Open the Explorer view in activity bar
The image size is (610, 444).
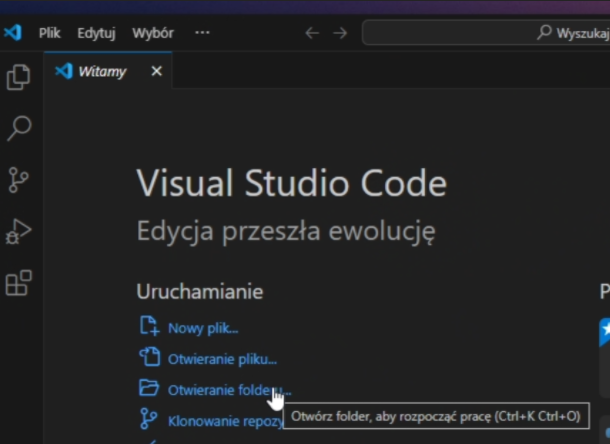[18, 77]
